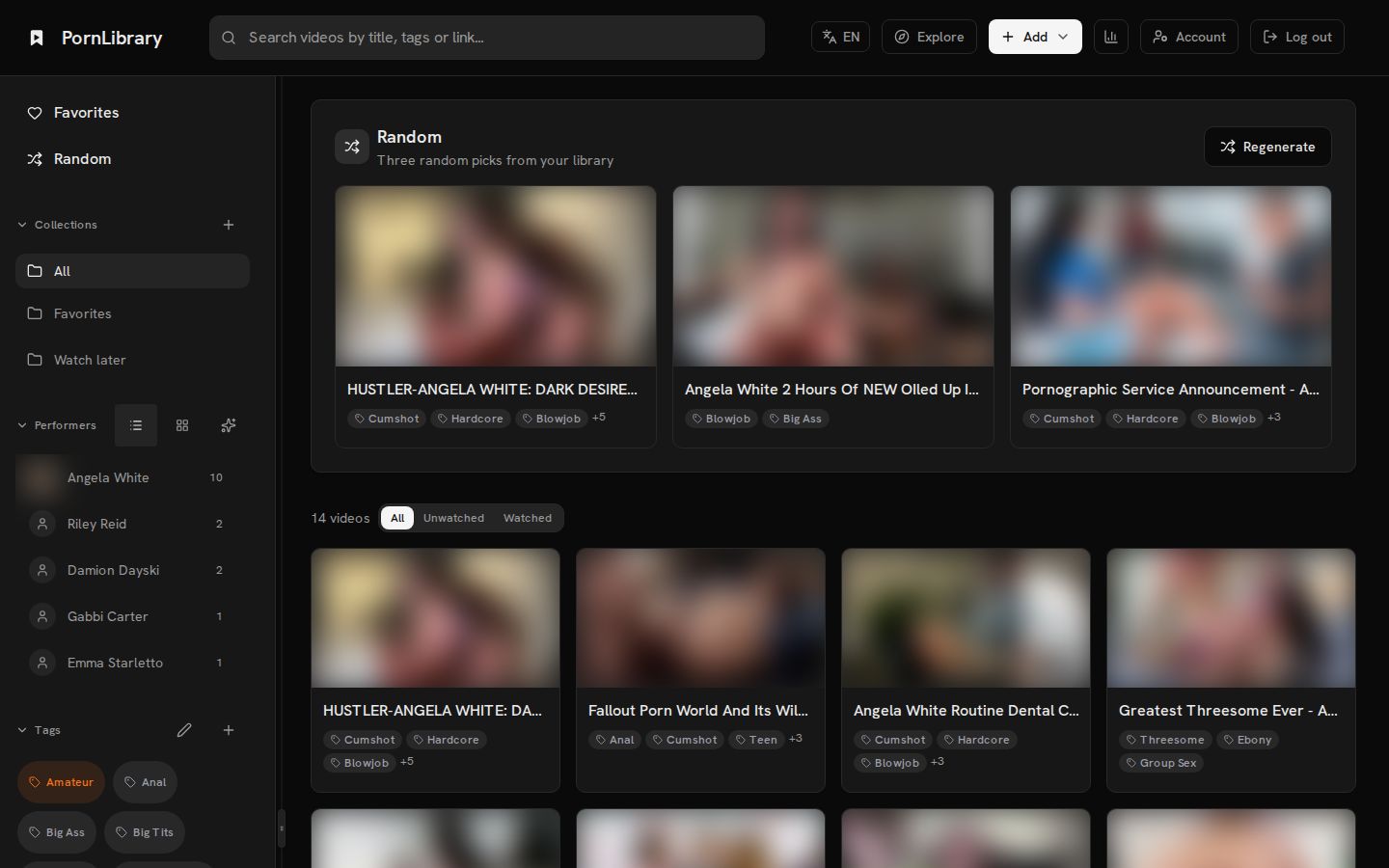Select the Unwatched filter tab
Screen dimensions: 1389x868
point(453,518)
